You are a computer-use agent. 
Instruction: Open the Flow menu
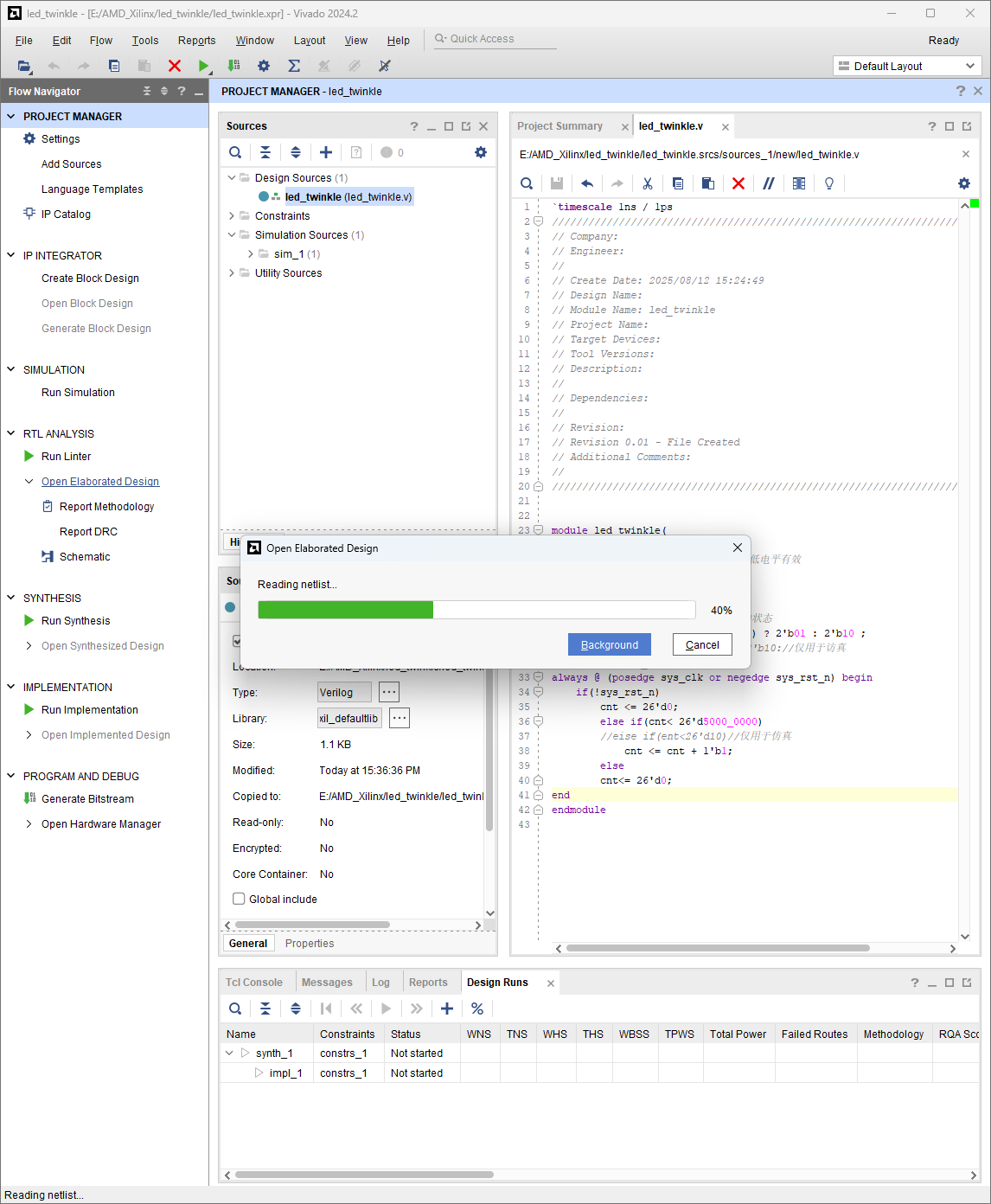pyautogui.click(x=101, y=41)
